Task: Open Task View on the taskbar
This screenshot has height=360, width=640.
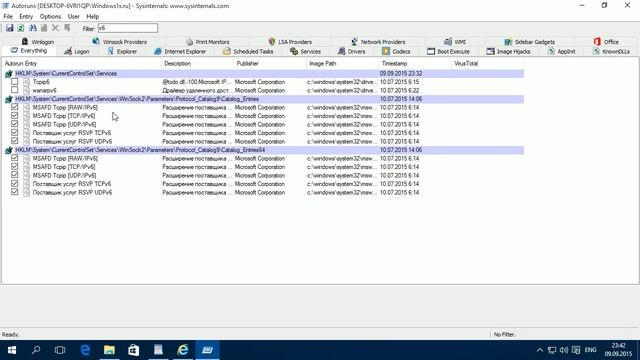Action: tap(60, 350)
